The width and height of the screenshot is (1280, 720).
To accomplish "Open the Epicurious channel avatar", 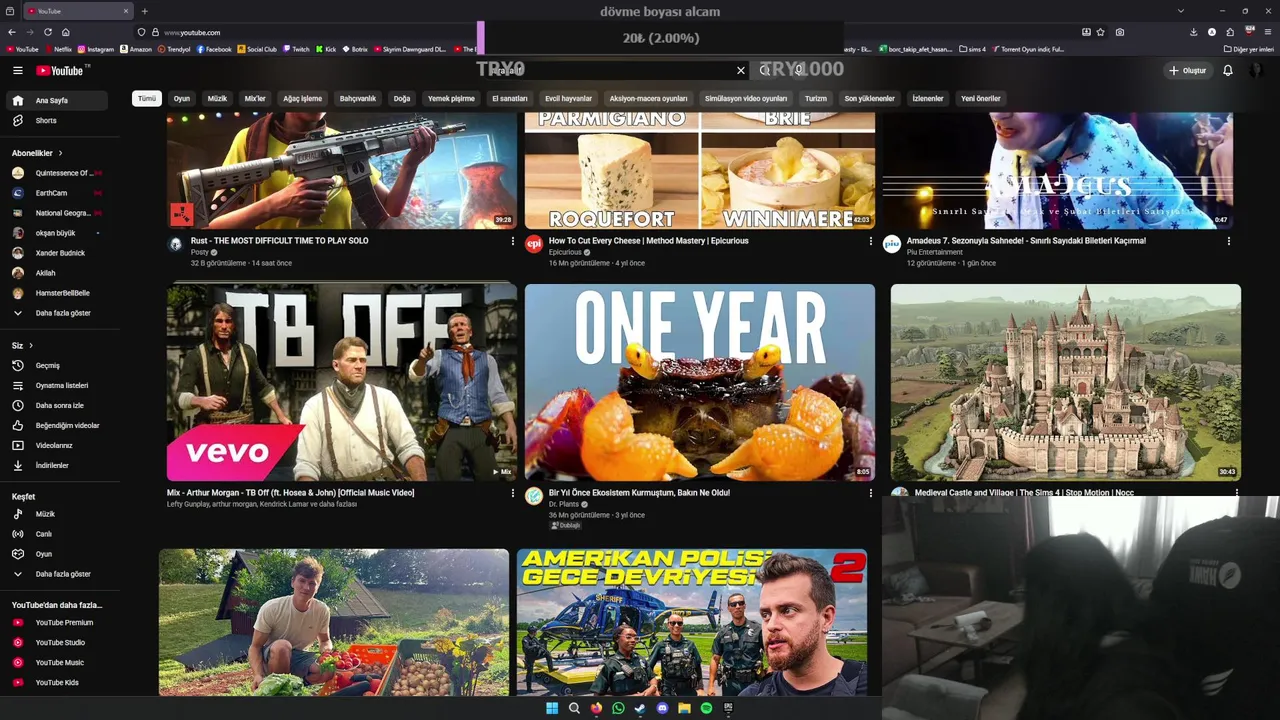I will point(534,244).
